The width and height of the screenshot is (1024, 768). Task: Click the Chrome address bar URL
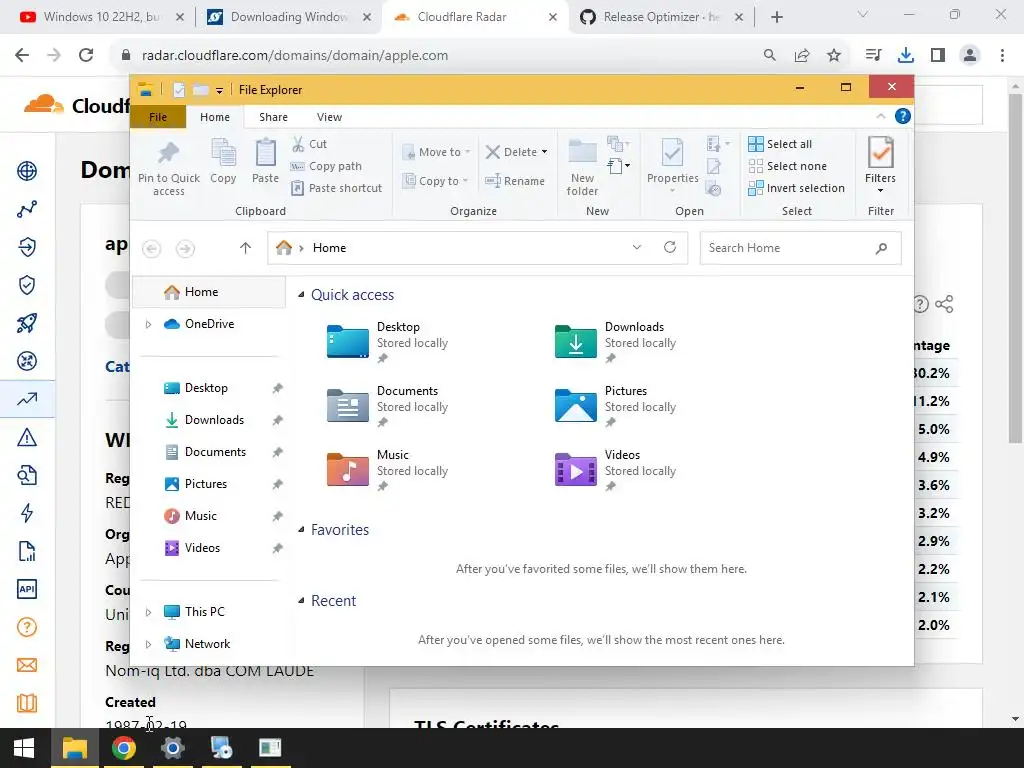click(295, 56)
